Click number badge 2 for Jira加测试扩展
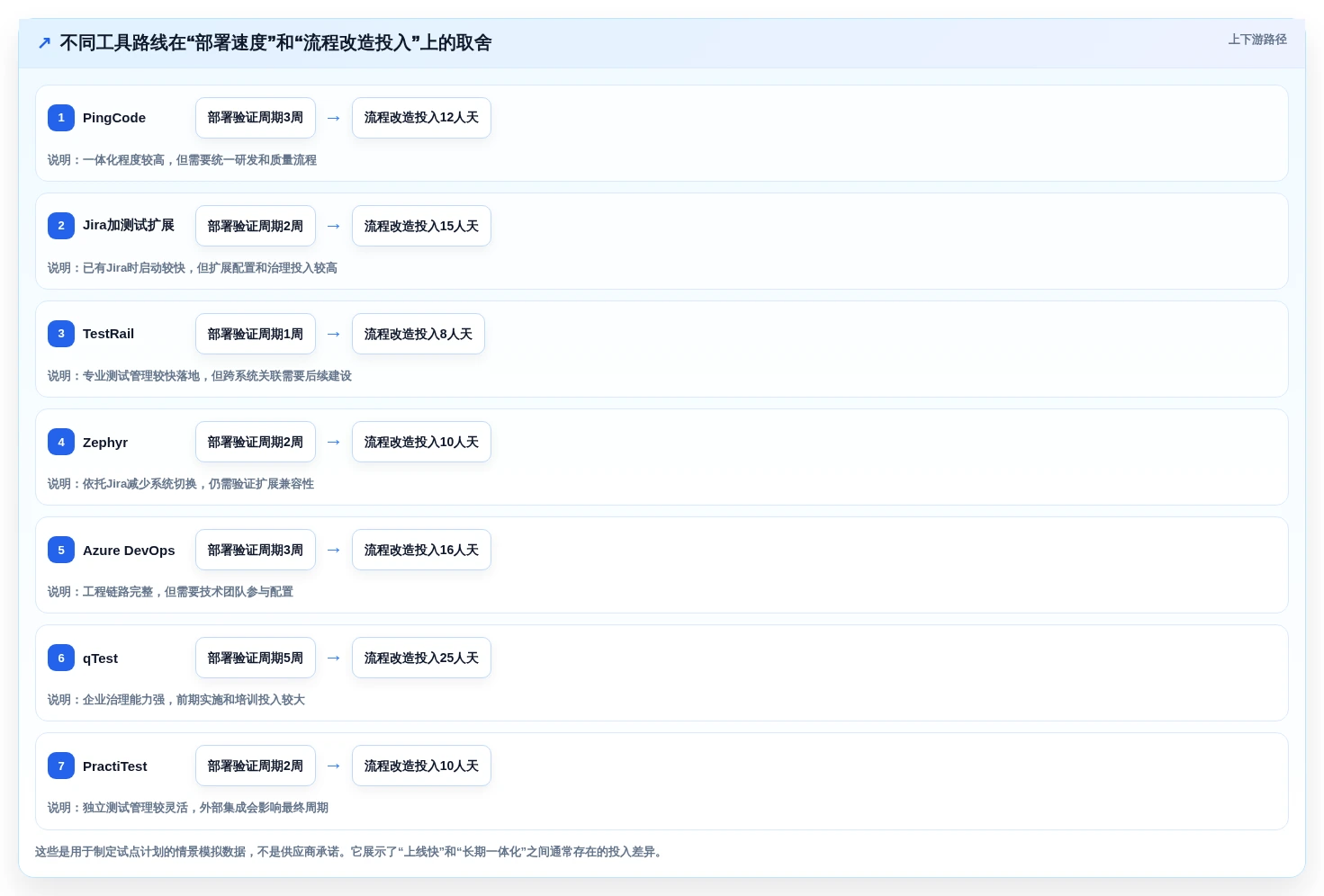 click(61, 226)
